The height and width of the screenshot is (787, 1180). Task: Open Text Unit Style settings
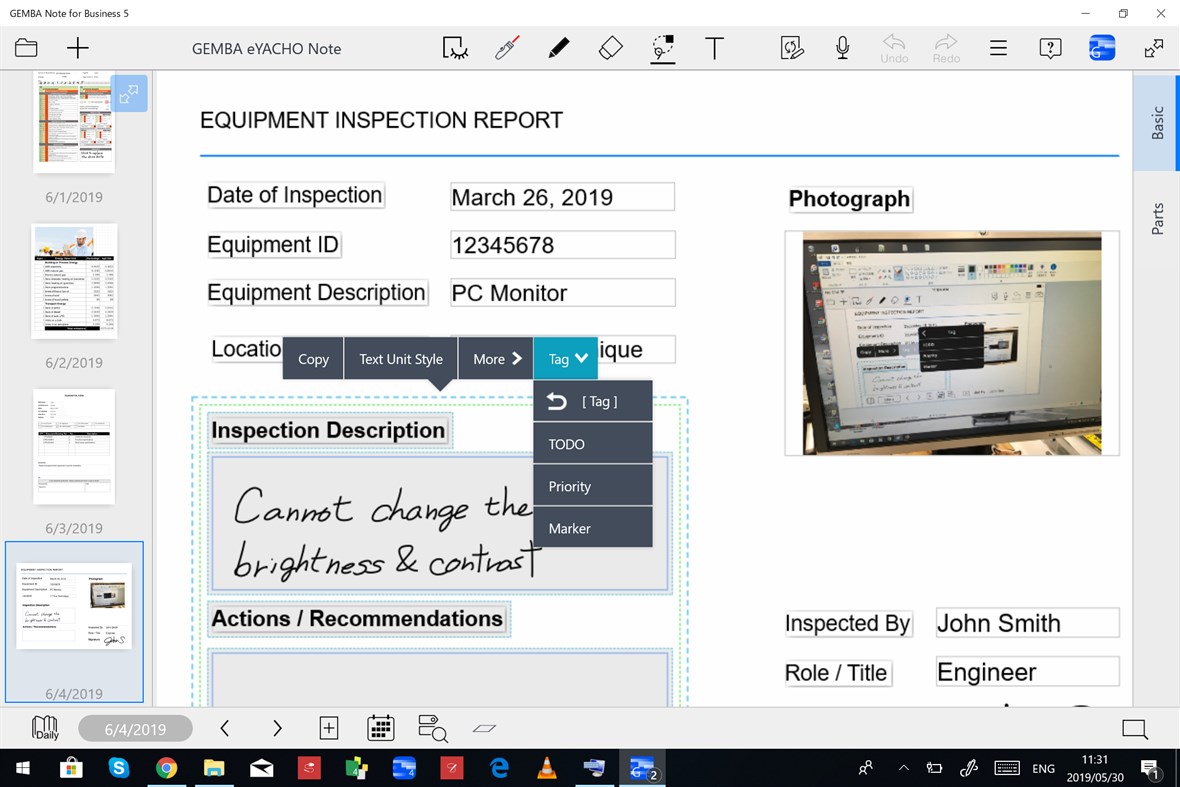400,358
